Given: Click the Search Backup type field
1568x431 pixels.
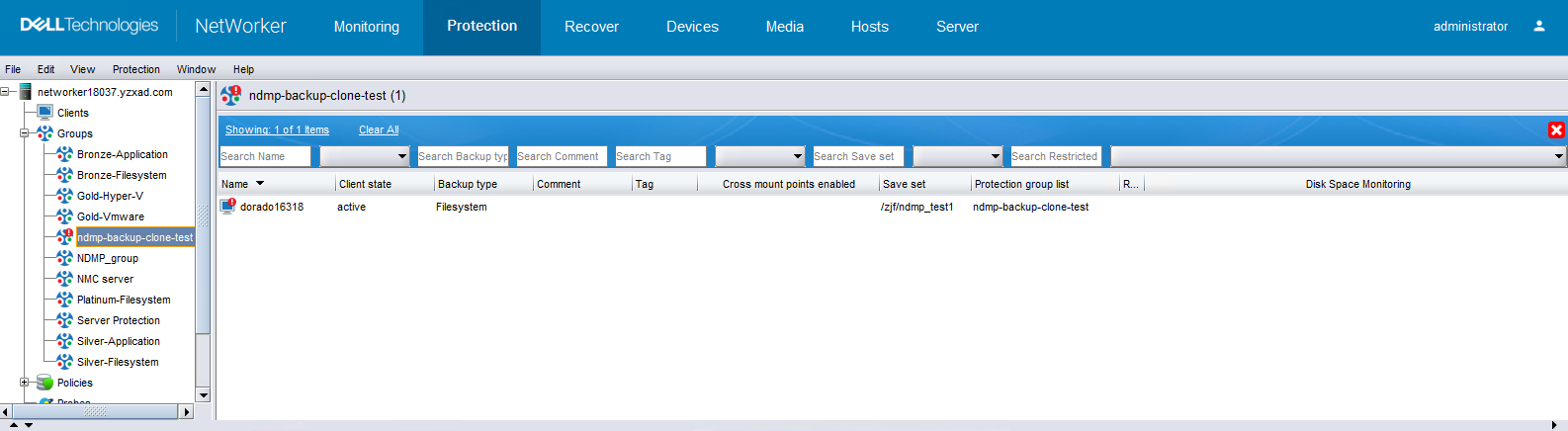Looking at the screenshot, I should point(463,156).
